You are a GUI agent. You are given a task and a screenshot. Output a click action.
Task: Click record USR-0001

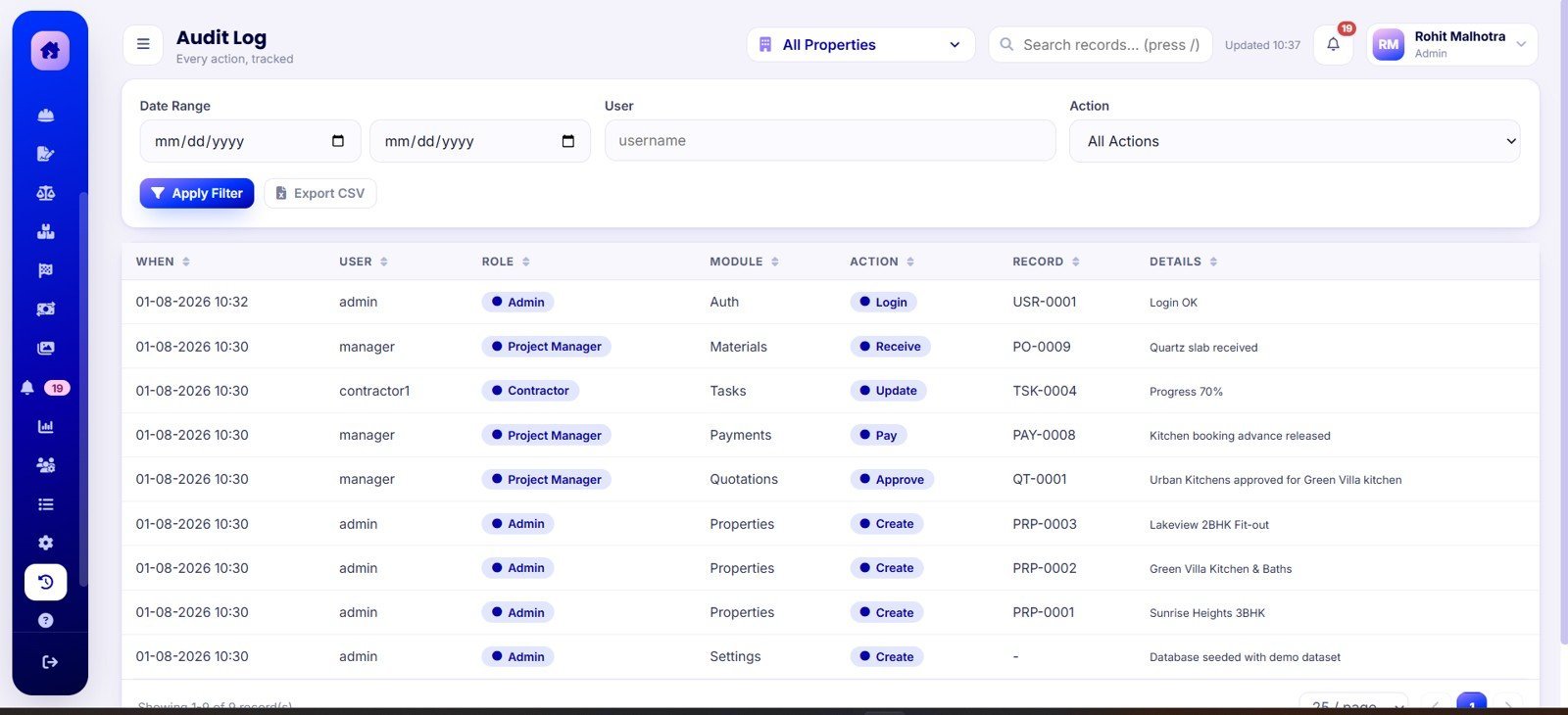1045,302
